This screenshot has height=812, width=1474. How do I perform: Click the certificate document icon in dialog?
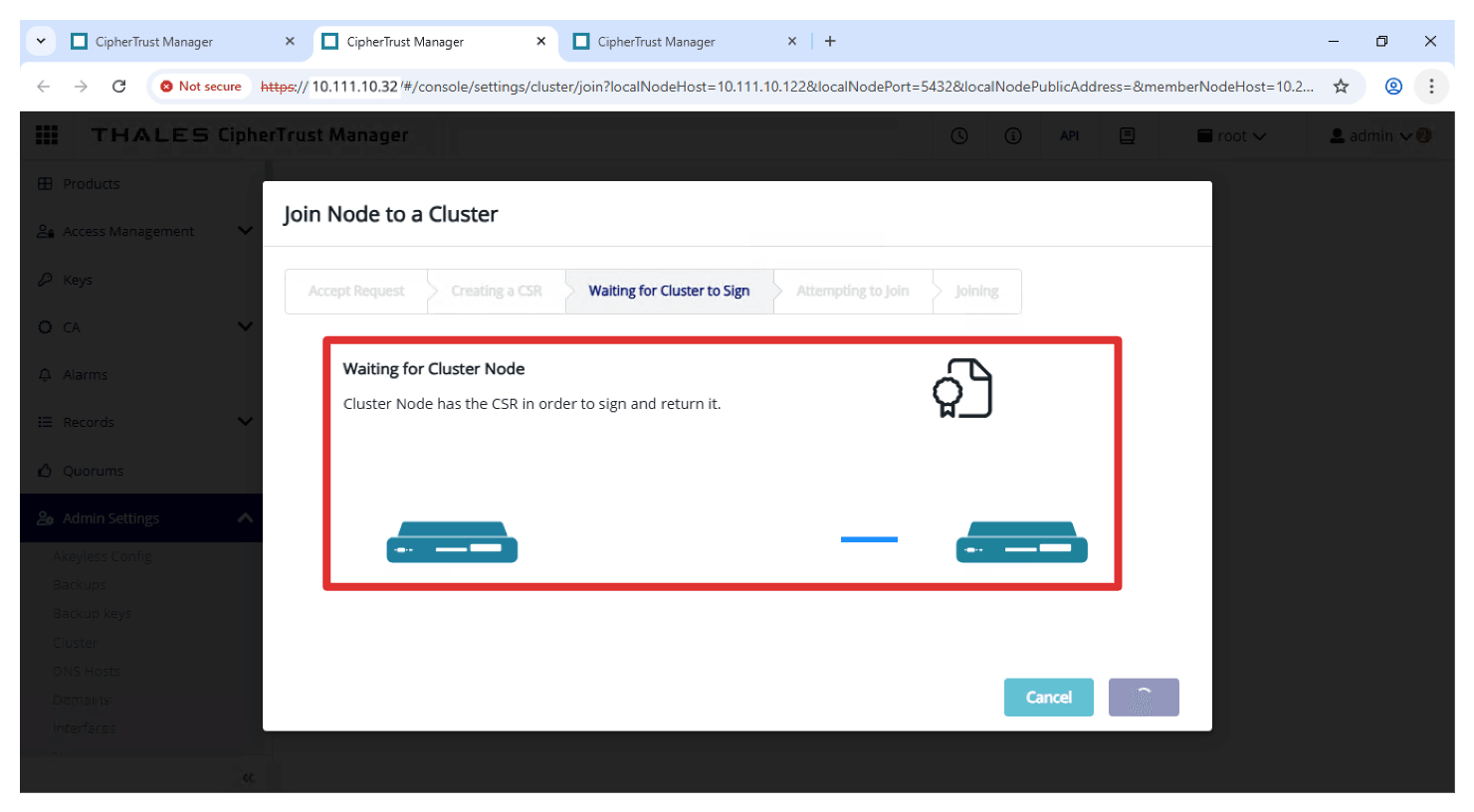click(x=962, y=388)
